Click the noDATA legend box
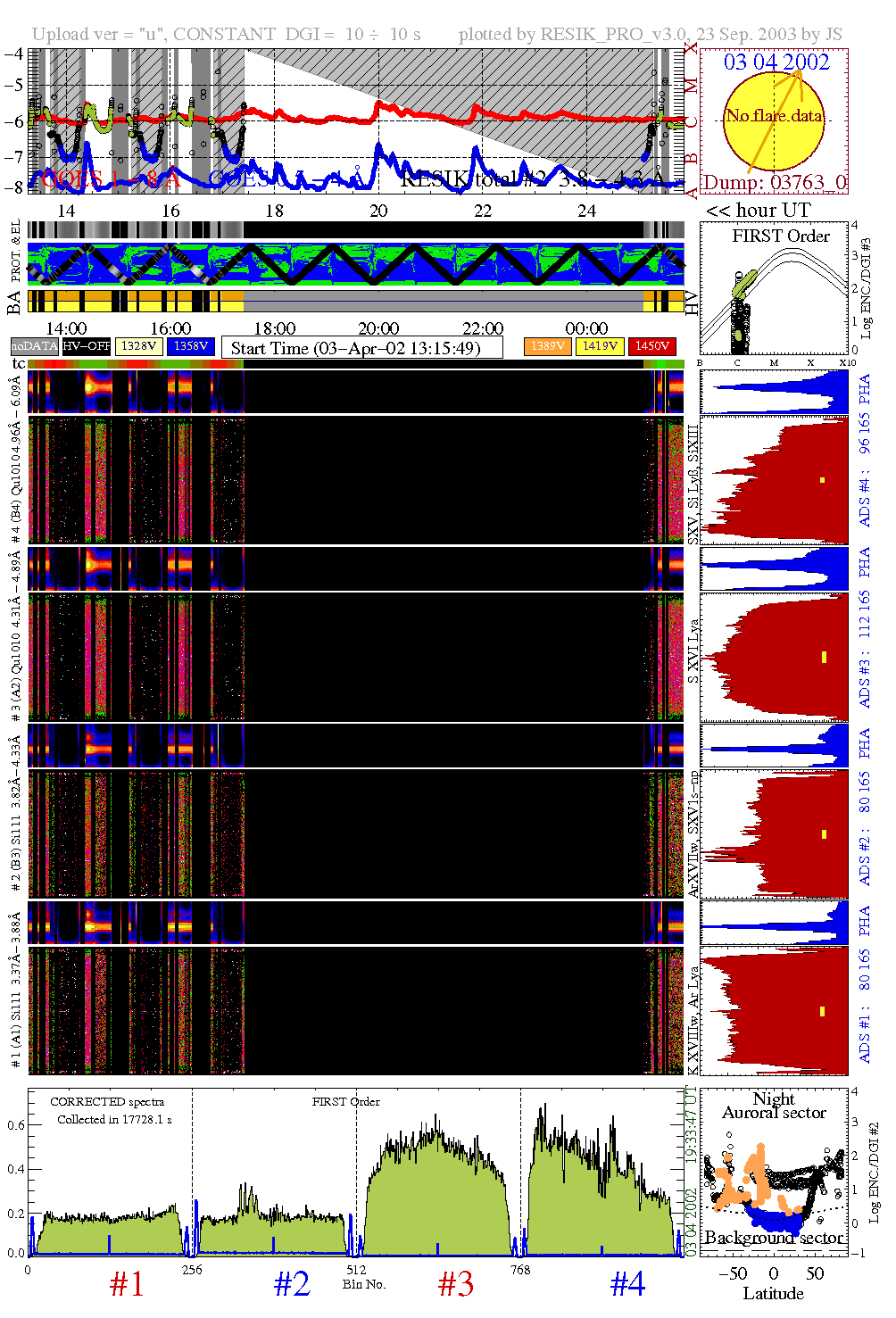Image resolution: width=896 pixels, height=1318 pixels. coord(35,346)
